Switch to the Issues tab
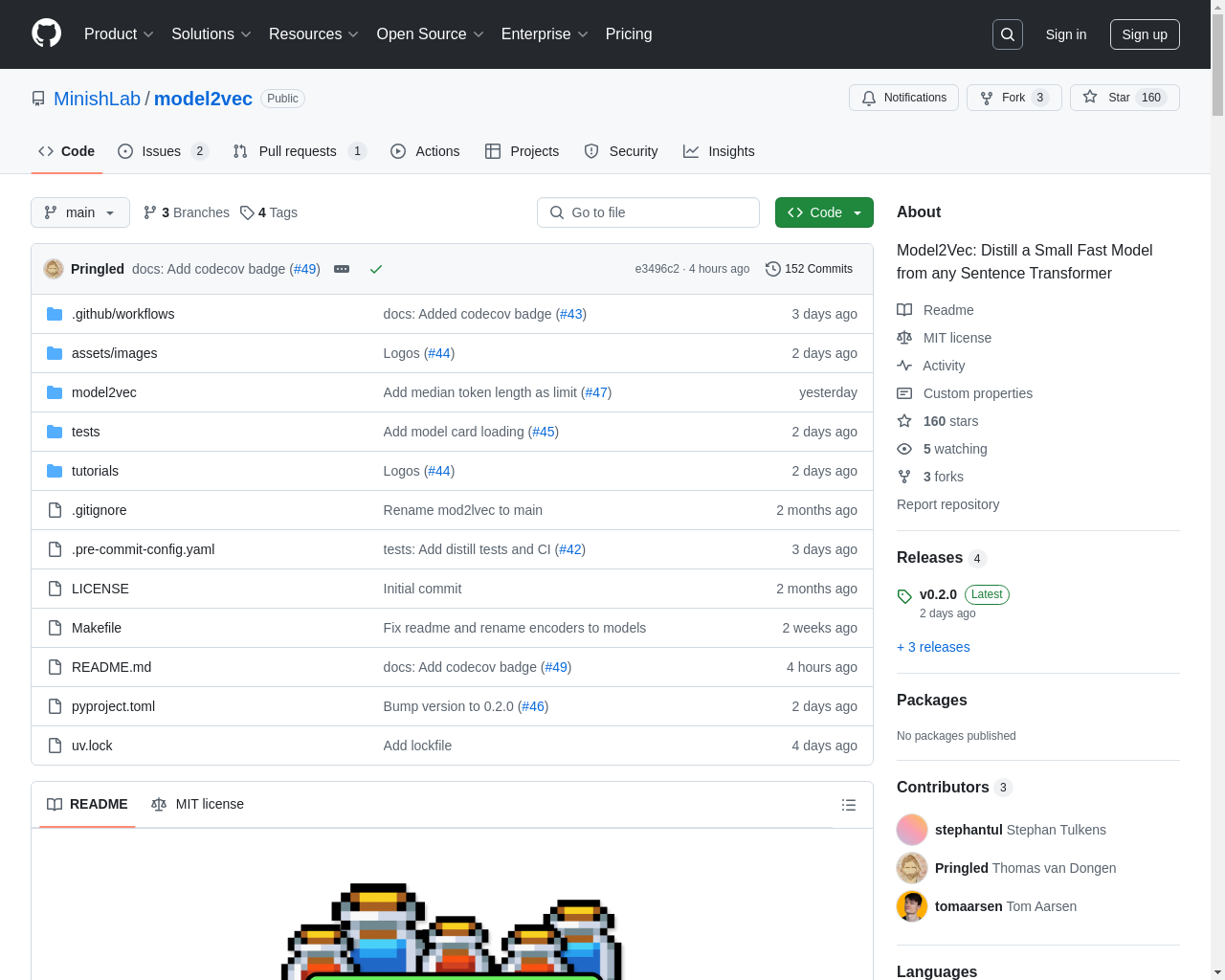The height and width of the screenshot is (980, 1225). tap(163, 151)
